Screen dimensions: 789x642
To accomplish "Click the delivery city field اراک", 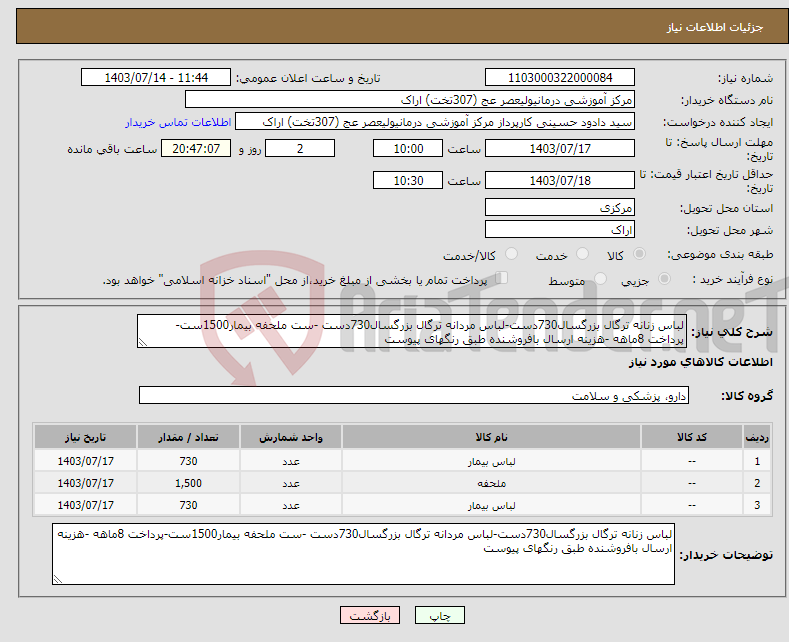I will (560, 229).
